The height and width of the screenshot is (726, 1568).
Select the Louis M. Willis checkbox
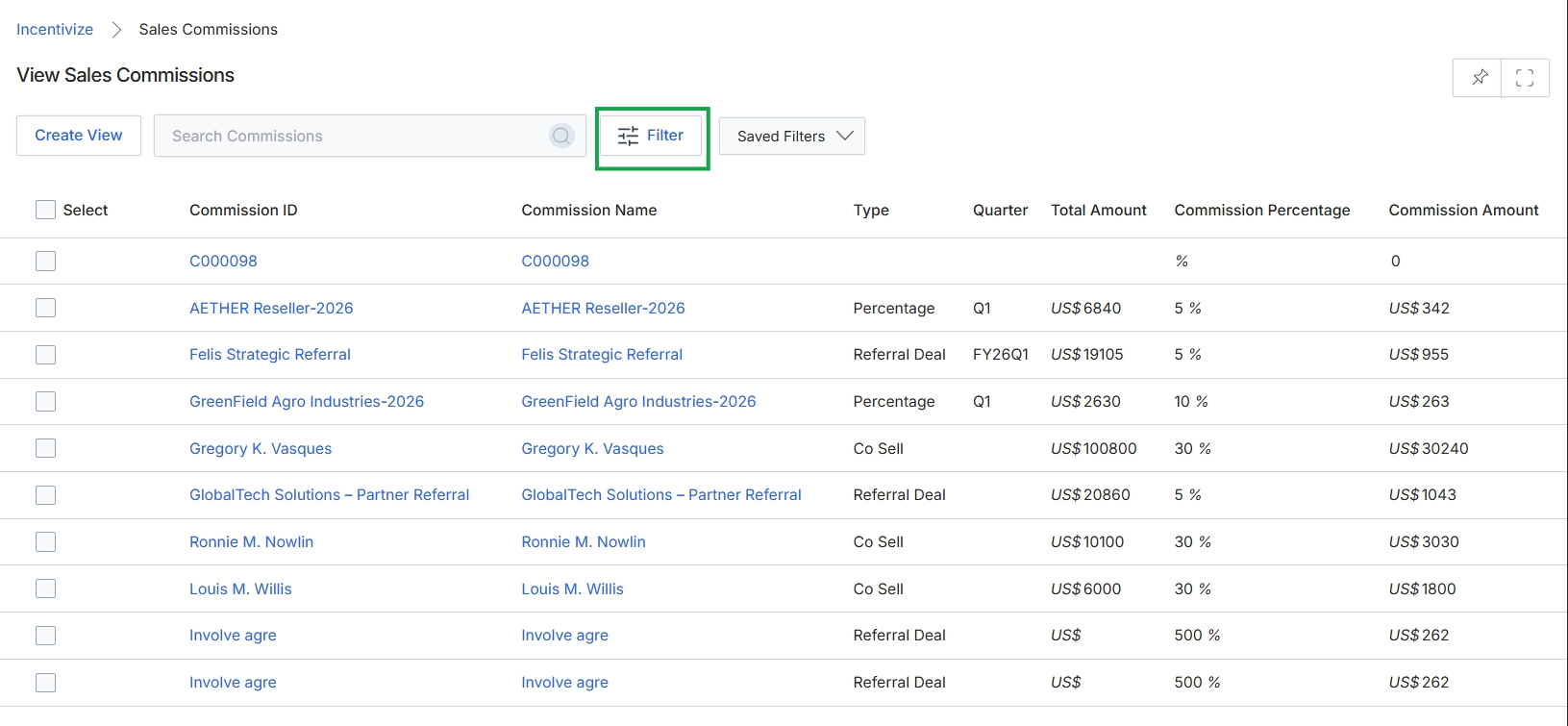coord(45,588)
